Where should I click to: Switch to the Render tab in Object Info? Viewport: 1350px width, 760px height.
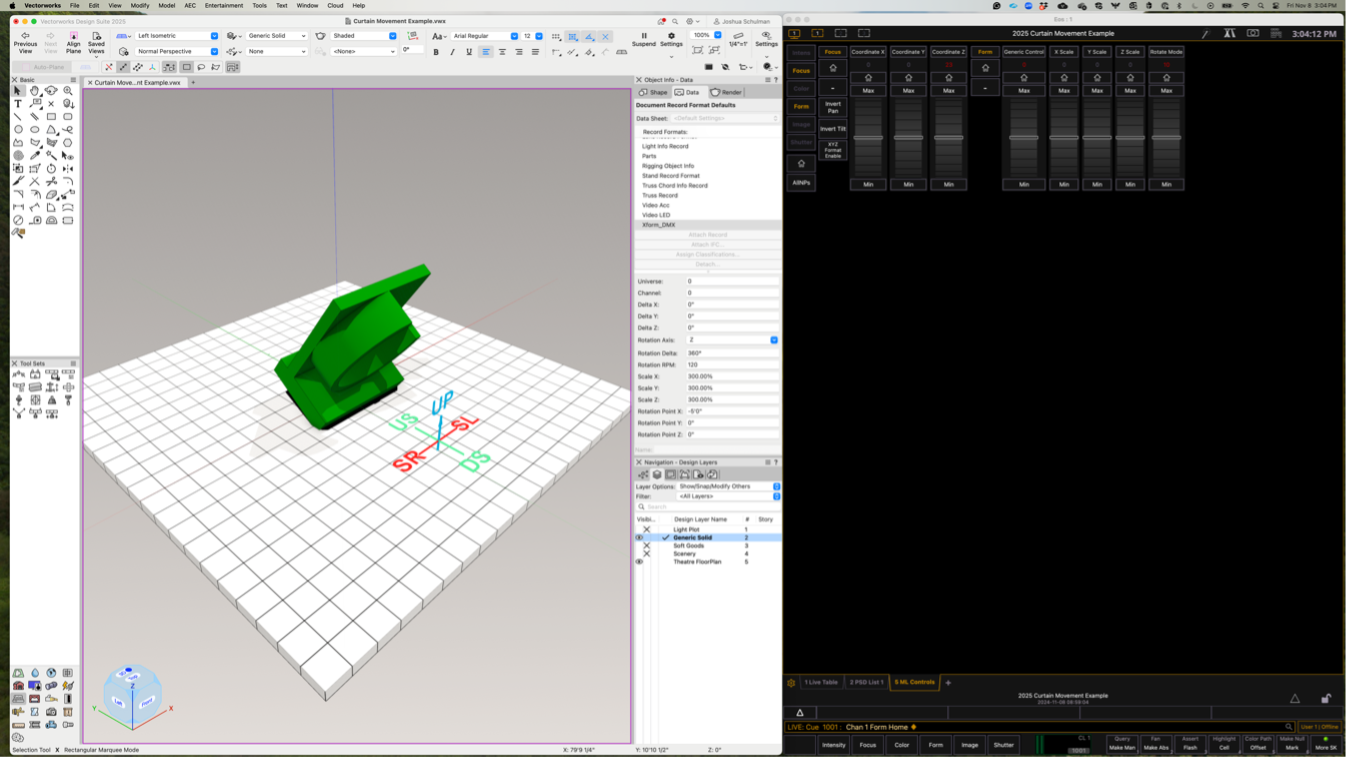(727, 92)
